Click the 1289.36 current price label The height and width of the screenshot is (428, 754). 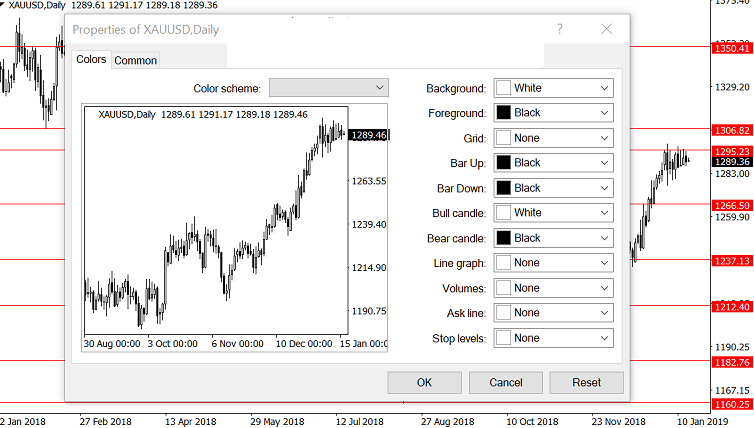pyautogui.click(x=732, y=162)
